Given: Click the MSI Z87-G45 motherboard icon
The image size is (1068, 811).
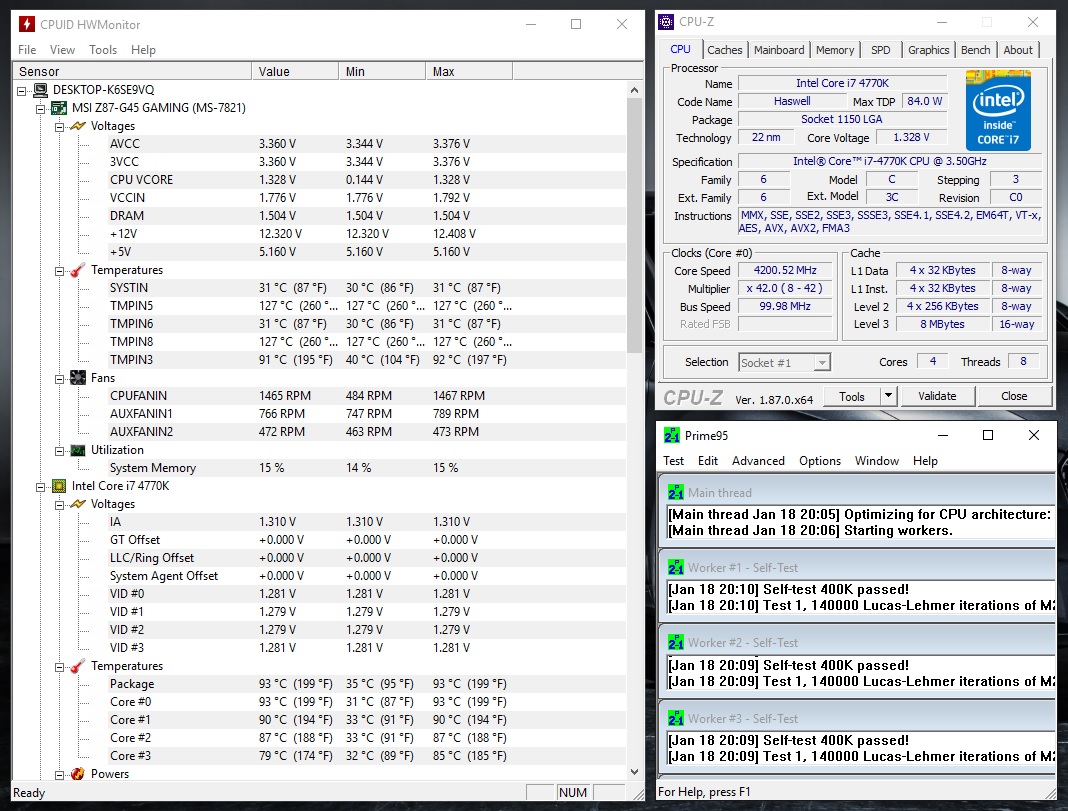Looking at the screenshot, I should coord(59,108).
